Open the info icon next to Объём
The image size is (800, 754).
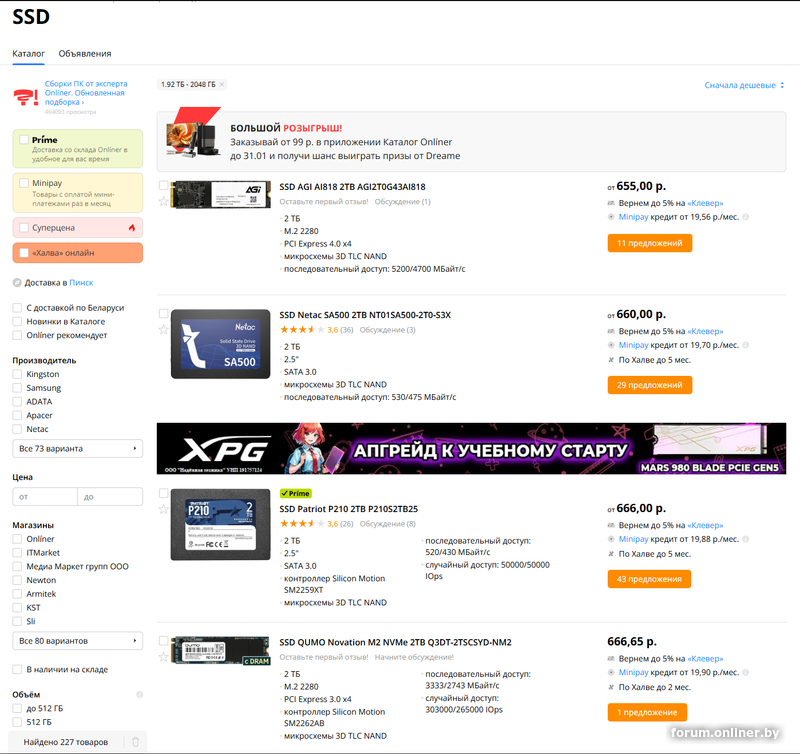click(x=139, y=694)
